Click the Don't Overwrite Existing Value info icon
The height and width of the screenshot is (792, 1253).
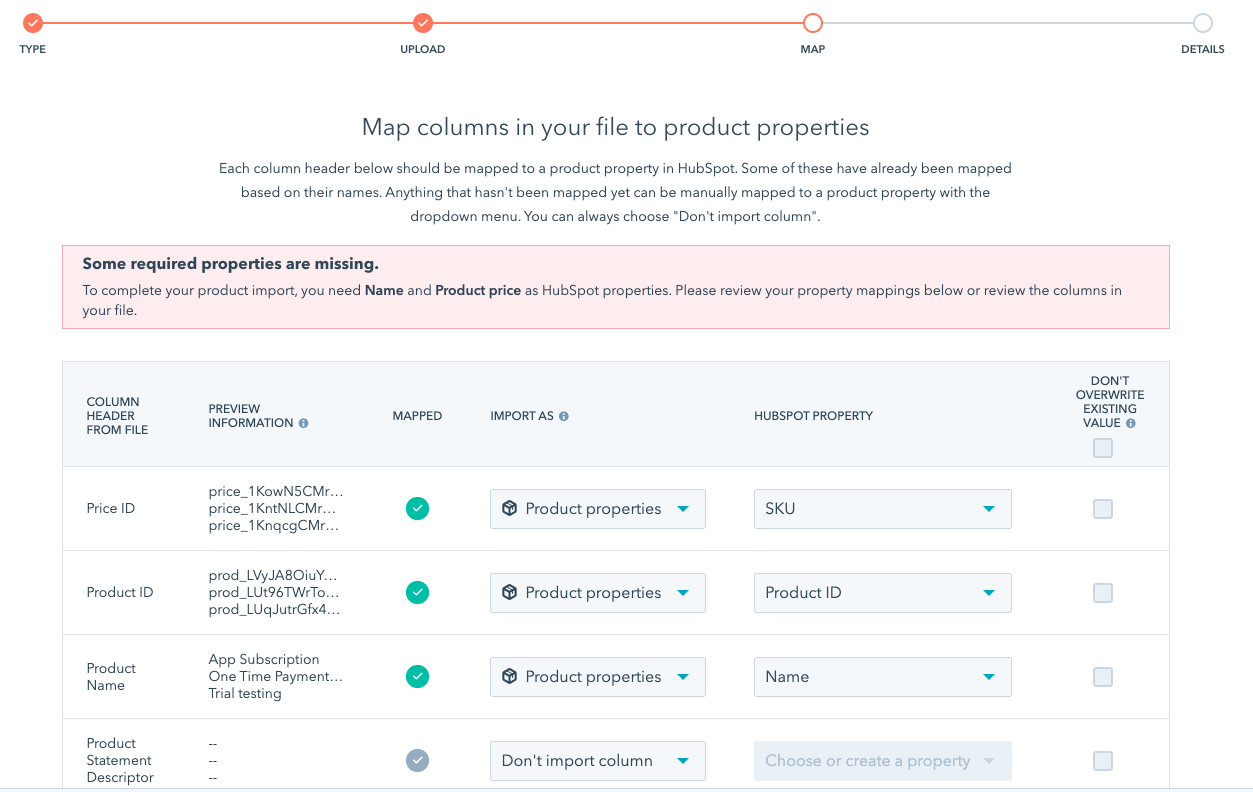(x=1131, y=423)
